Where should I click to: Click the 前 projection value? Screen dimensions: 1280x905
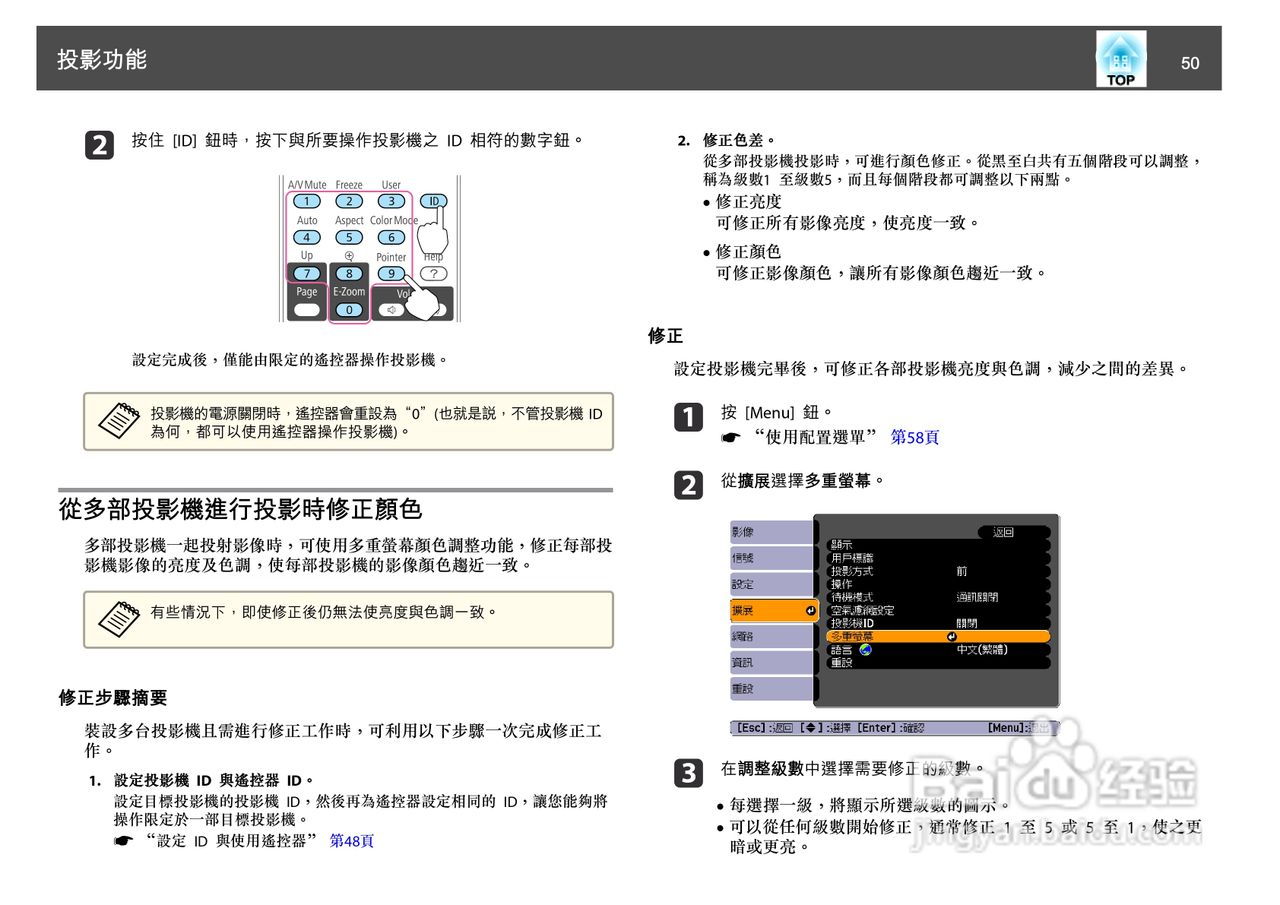[x=961, y=571]
